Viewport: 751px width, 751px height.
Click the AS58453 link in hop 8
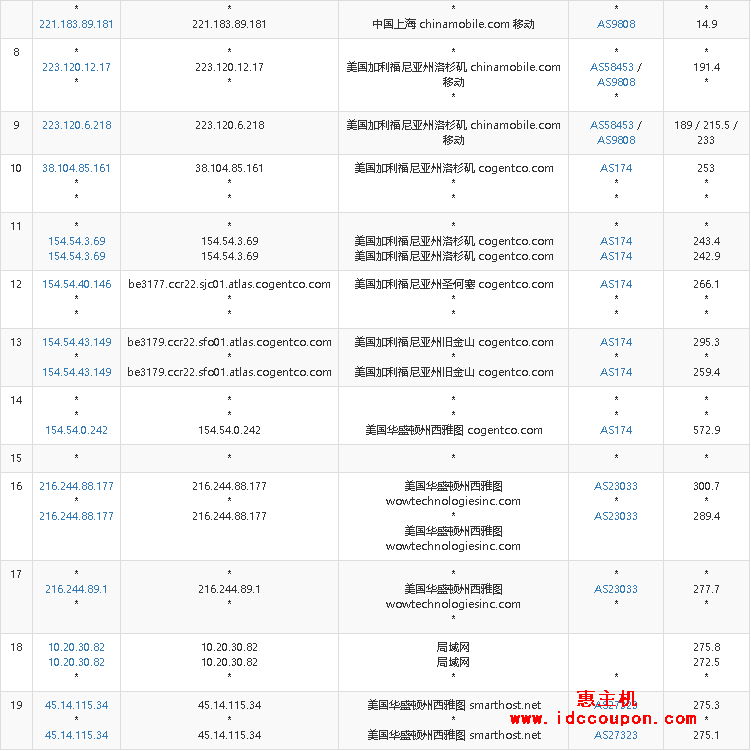click(612, 67)
